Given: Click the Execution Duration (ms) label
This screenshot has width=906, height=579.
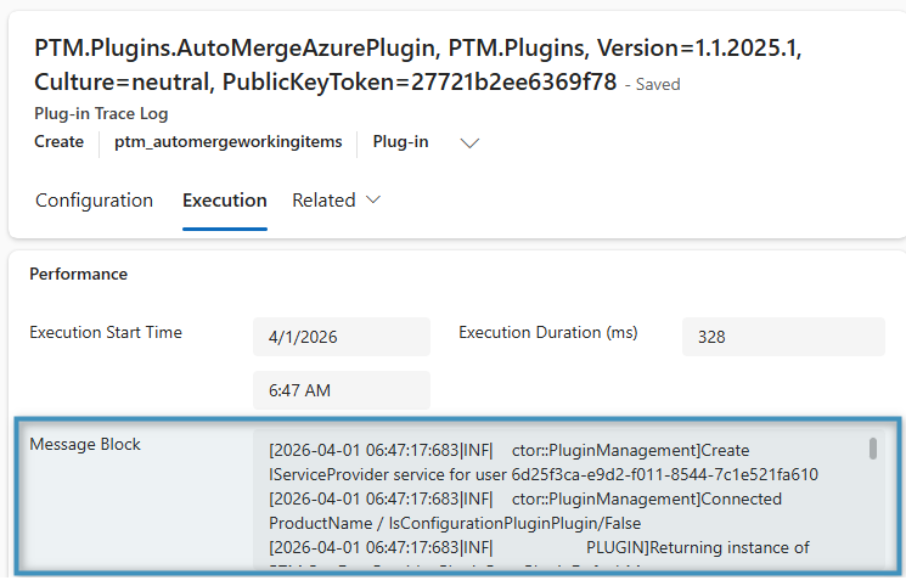Looking at the screenshot, I should tap(548, 332).
